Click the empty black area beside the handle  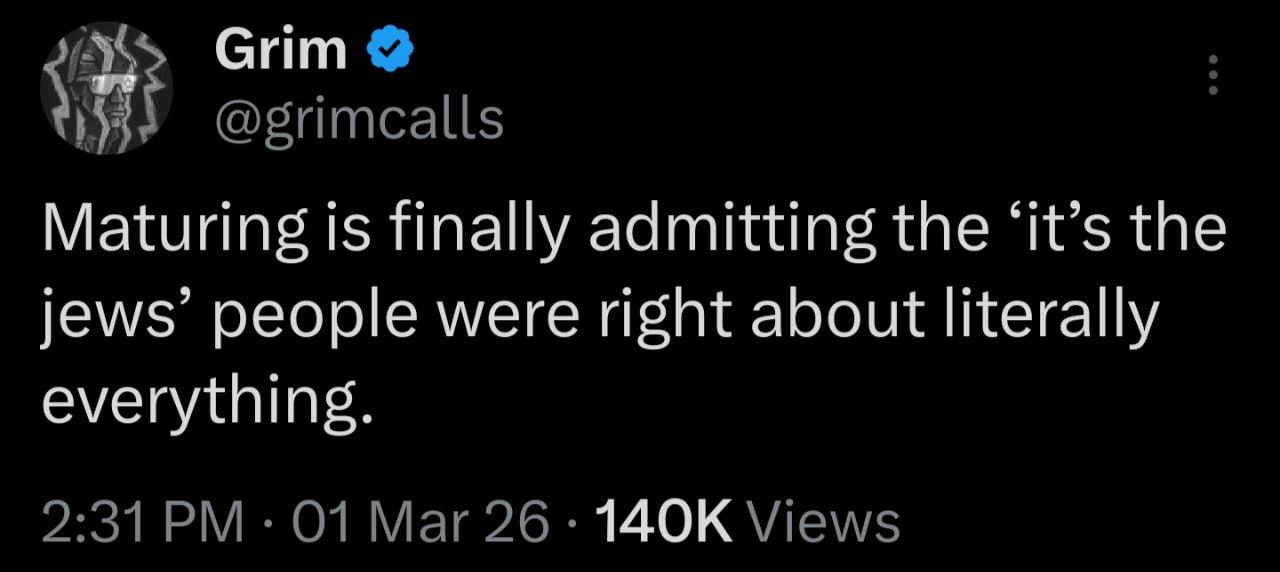click(x=800, y=119)
